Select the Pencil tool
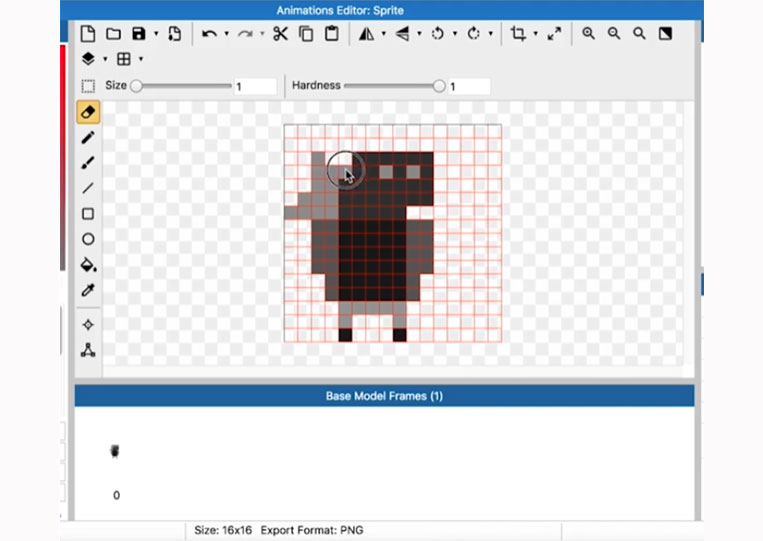Screen dimensions: 763x541 click(x=88, y=138)
